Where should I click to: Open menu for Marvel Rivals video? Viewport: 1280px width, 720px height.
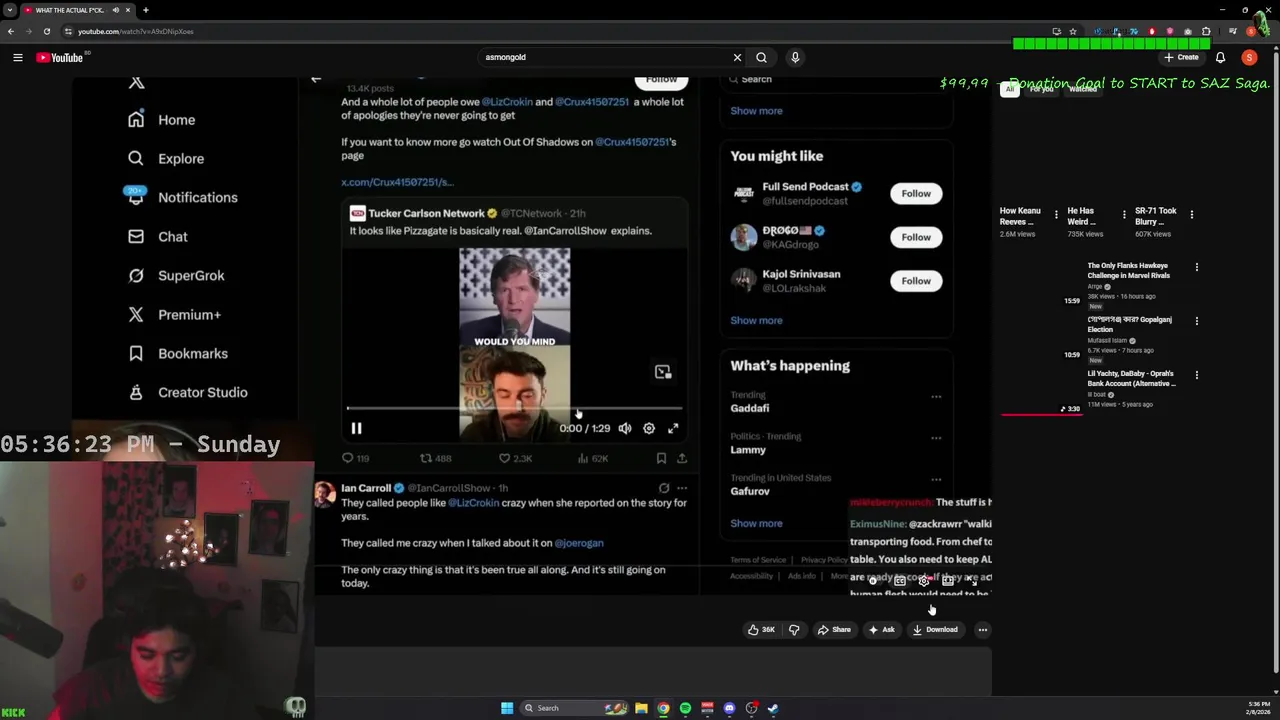[x=1196, y=267]
